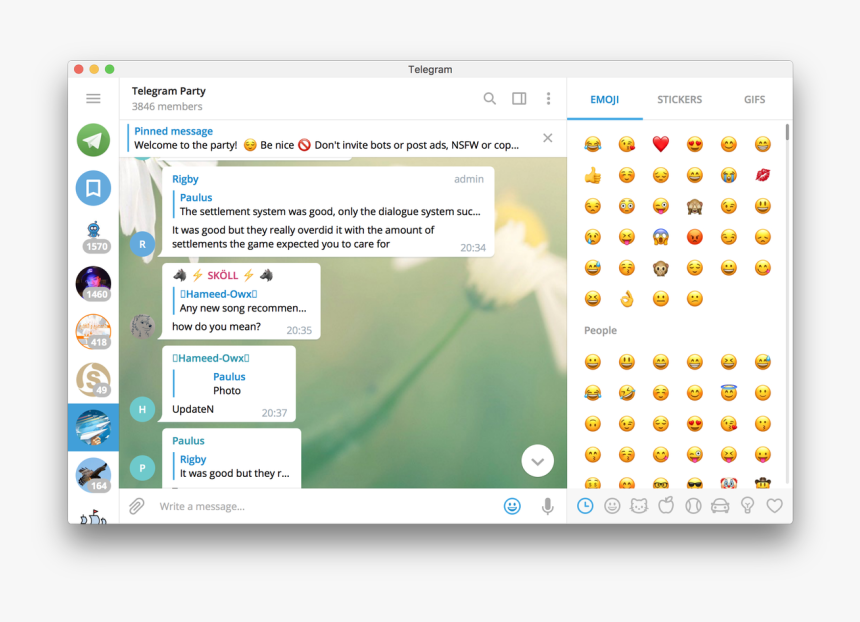Insert the kiss lips emoji
The height and width of the screenshot is (622, 860).
click(762, 176)
